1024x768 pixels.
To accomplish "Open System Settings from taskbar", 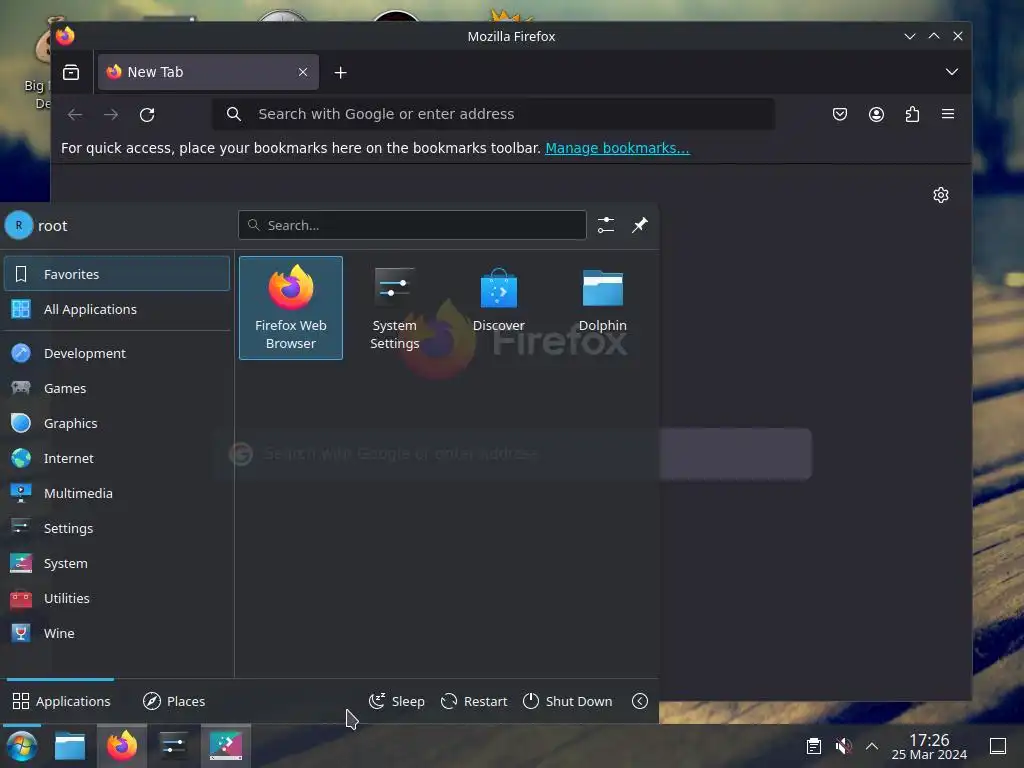I will pos(173,746).
